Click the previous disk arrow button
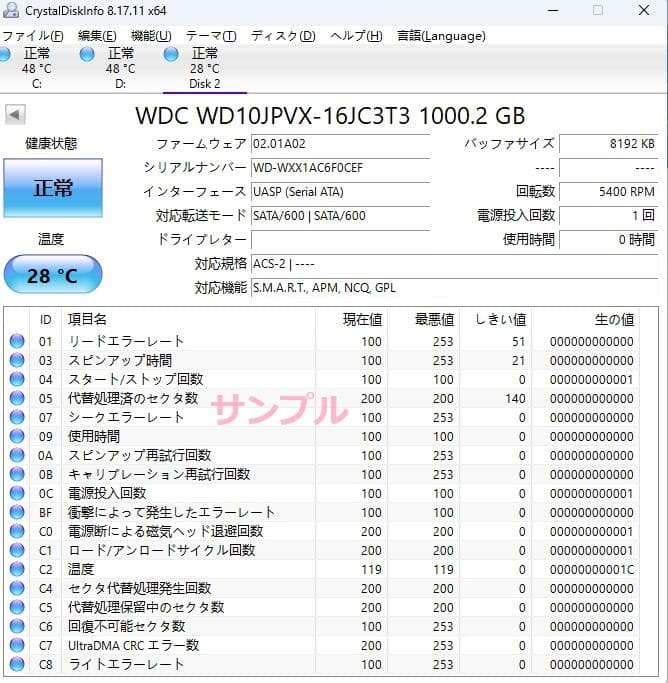 (16, 115)
